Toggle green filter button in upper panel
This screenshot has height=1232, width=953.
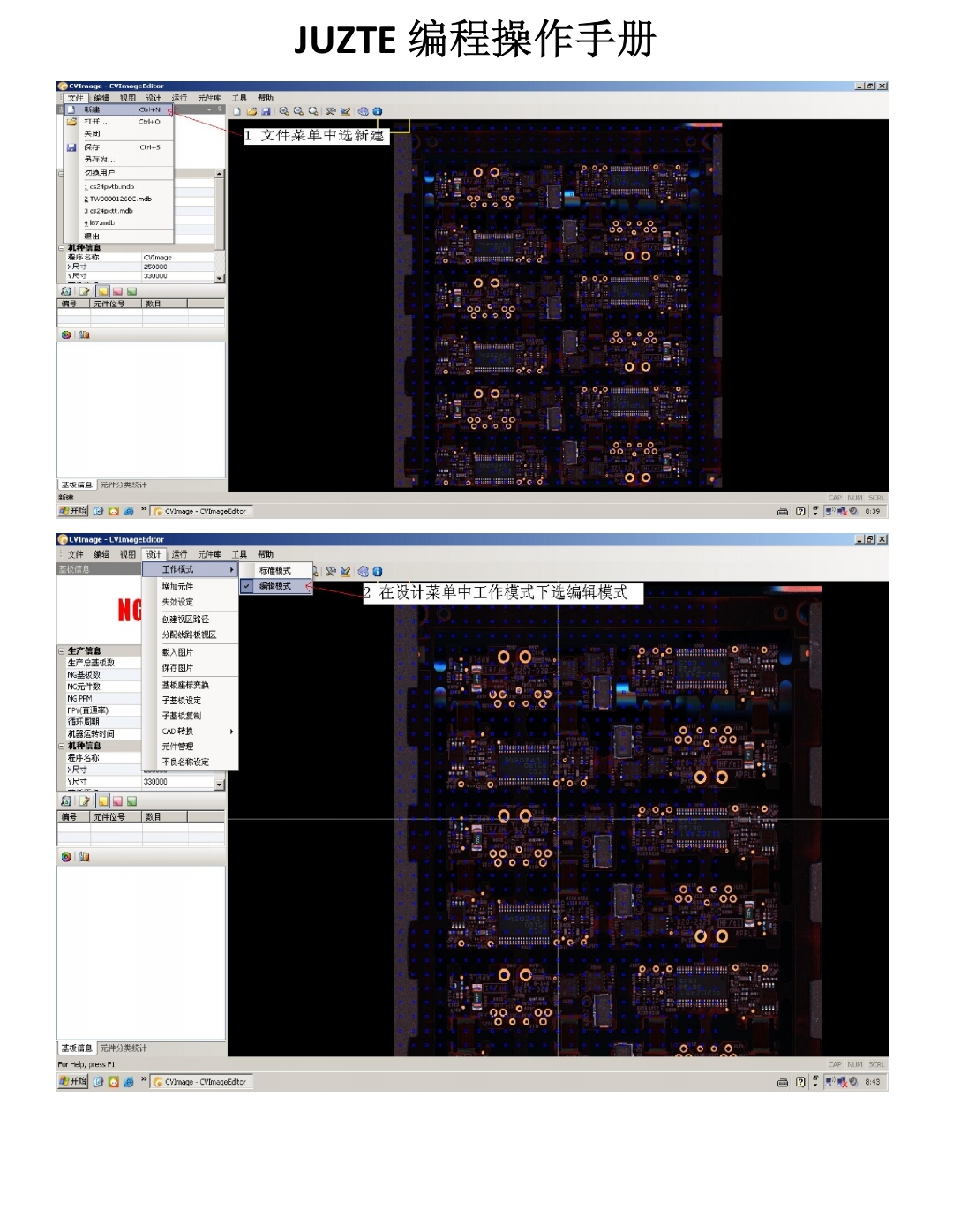tap(131, 291)
